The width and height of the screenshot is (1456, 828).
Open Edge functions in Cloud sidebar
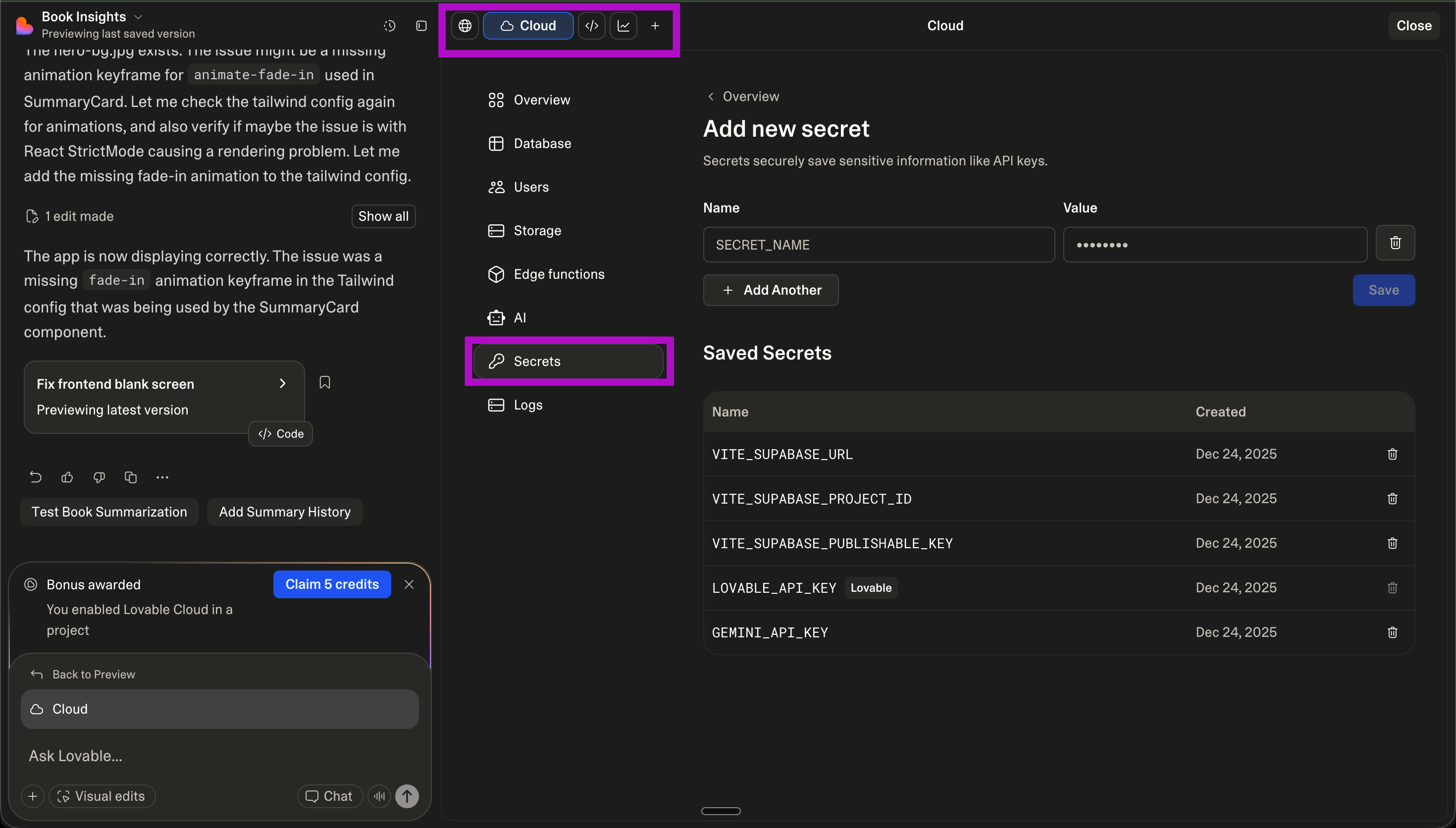[558, 274]
